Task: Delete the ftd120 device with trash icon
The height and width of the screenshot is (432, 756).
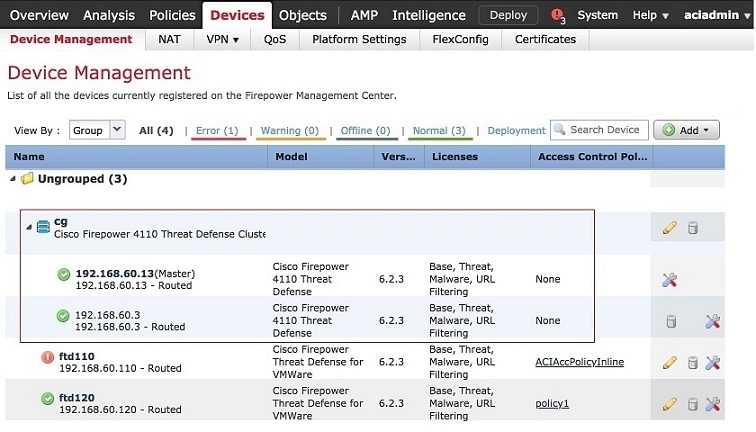Action: click(692, 404)
